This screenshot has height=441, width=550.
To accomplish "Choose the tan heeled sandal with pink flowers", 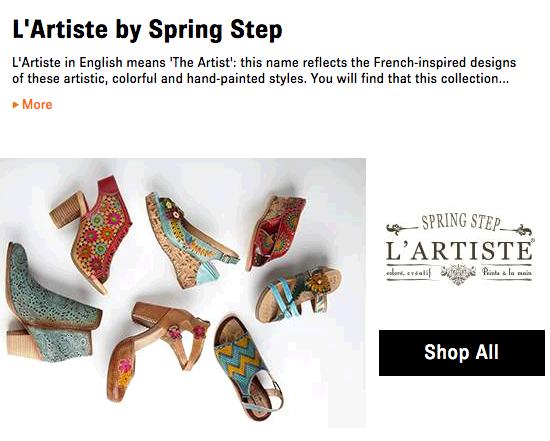I will (158, 349).
